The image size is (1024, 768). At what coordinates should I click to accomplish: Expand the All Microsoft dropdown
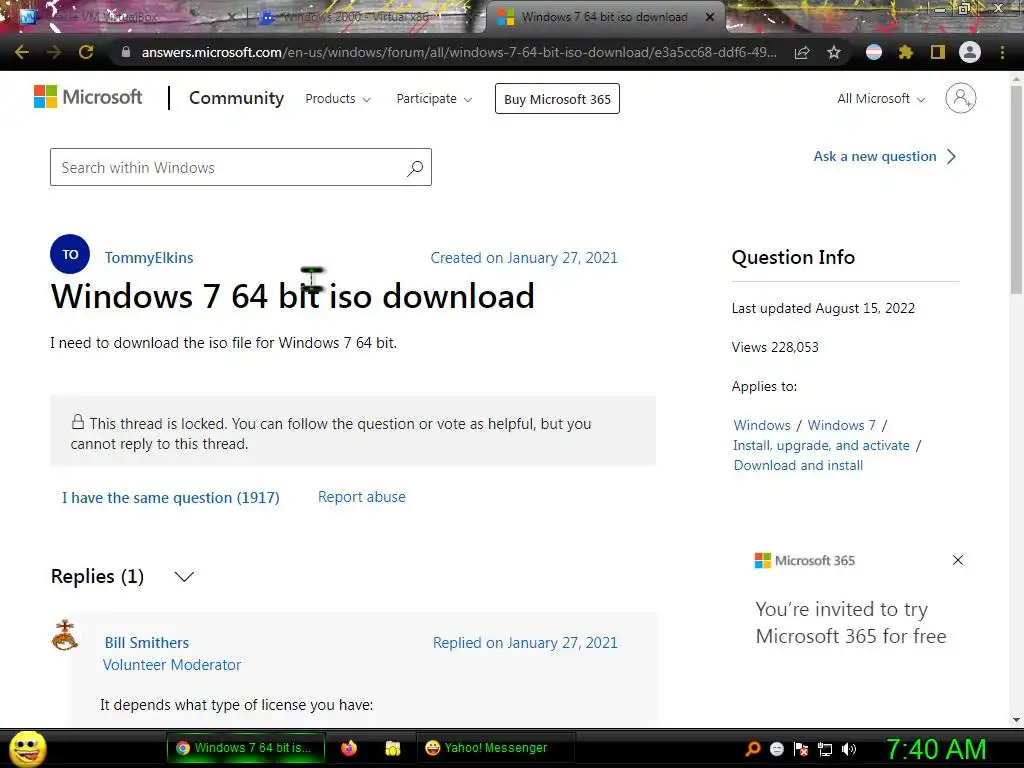[881, 99]
